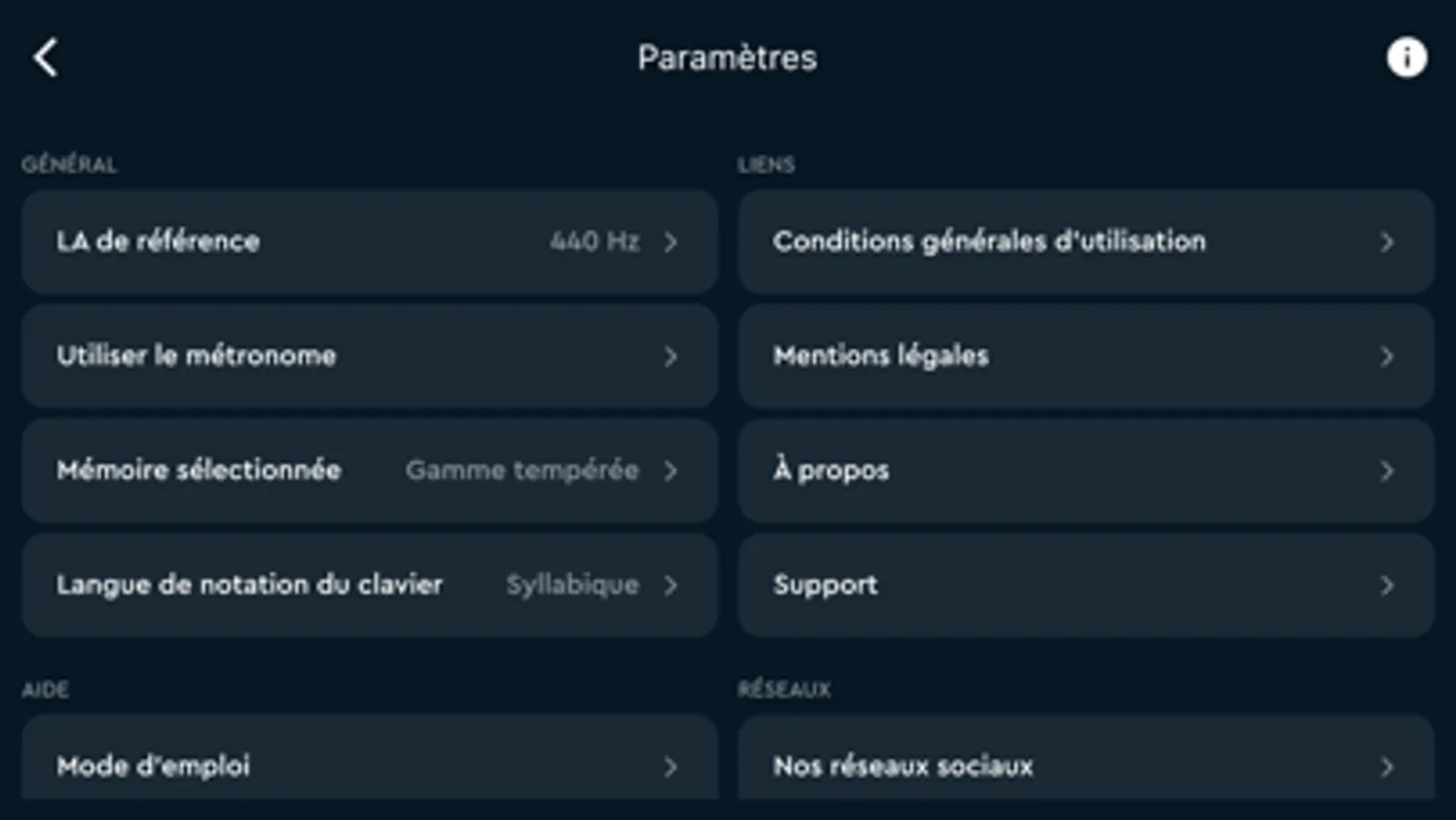Open Utiliser le métronome option
This screenshot has height=820, width=1456.
pos(197,355)
